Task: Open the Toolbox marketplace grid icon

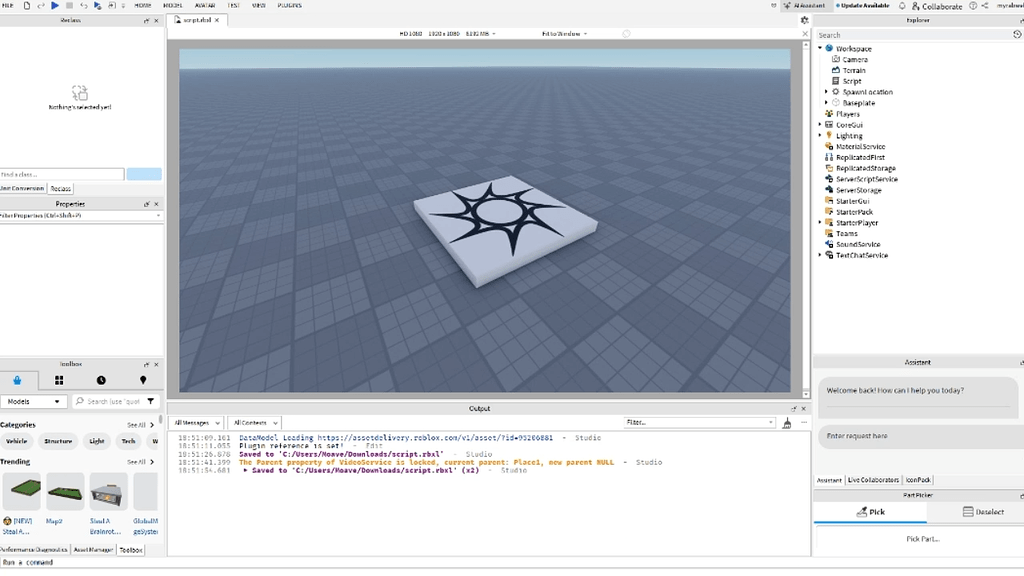Action: [x=58, y=379]
